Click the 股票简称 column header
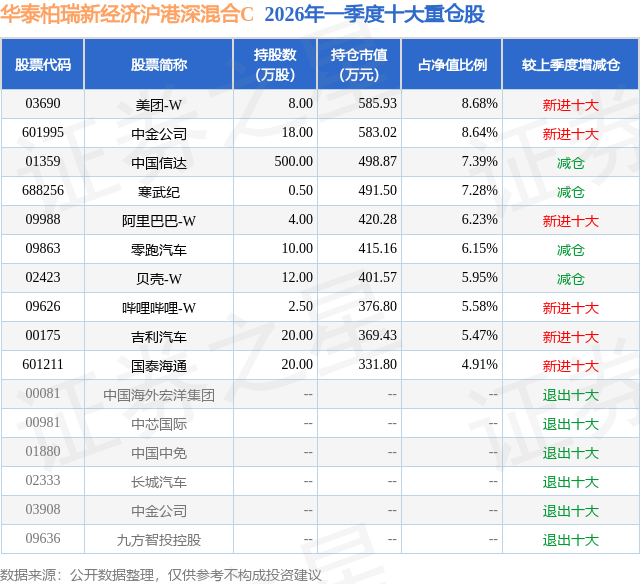This screenshot has width=640, height=584. pyautogui.click(x=159, y=64)
